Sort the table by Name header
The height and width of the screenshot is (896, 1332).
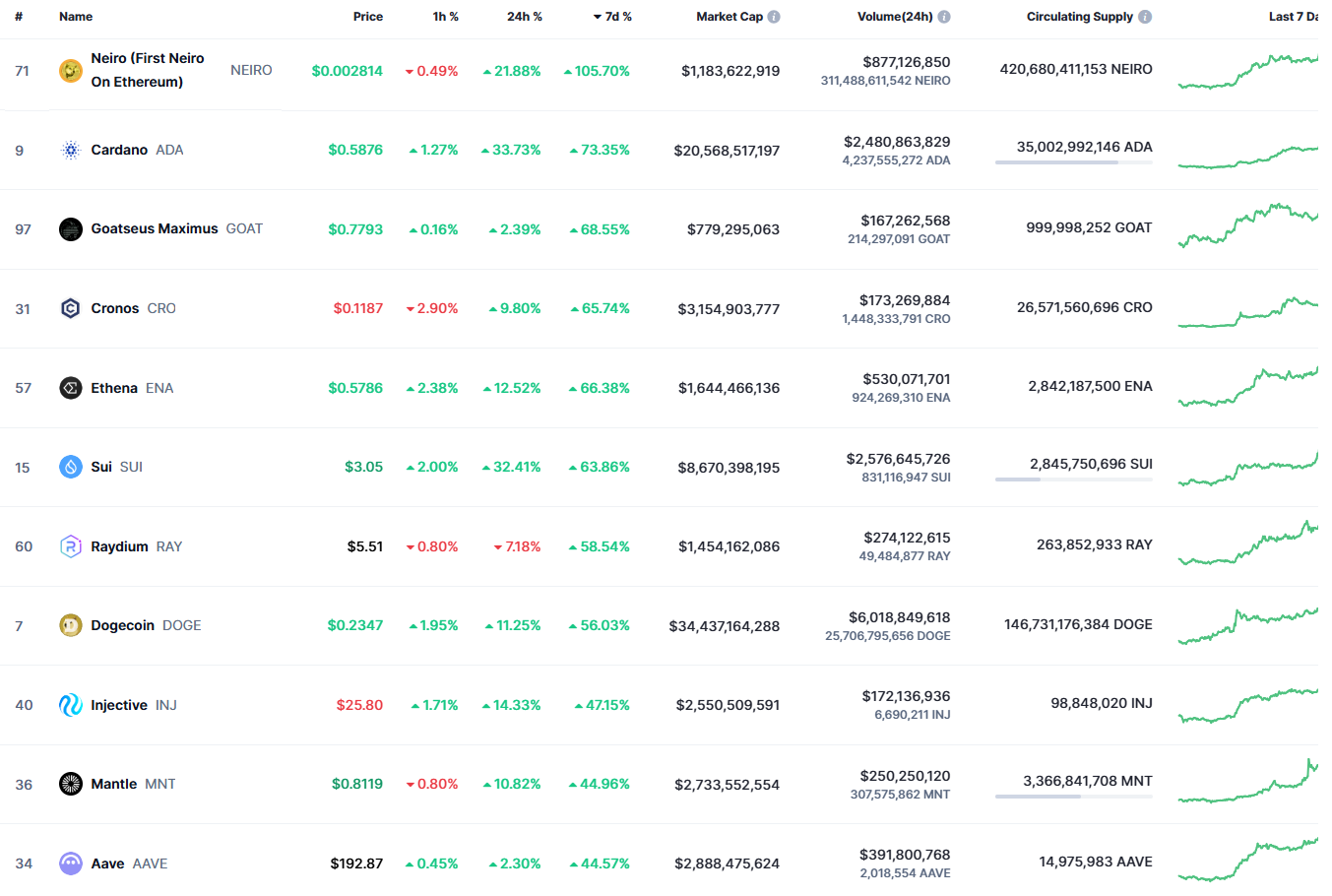click(76, 17)
